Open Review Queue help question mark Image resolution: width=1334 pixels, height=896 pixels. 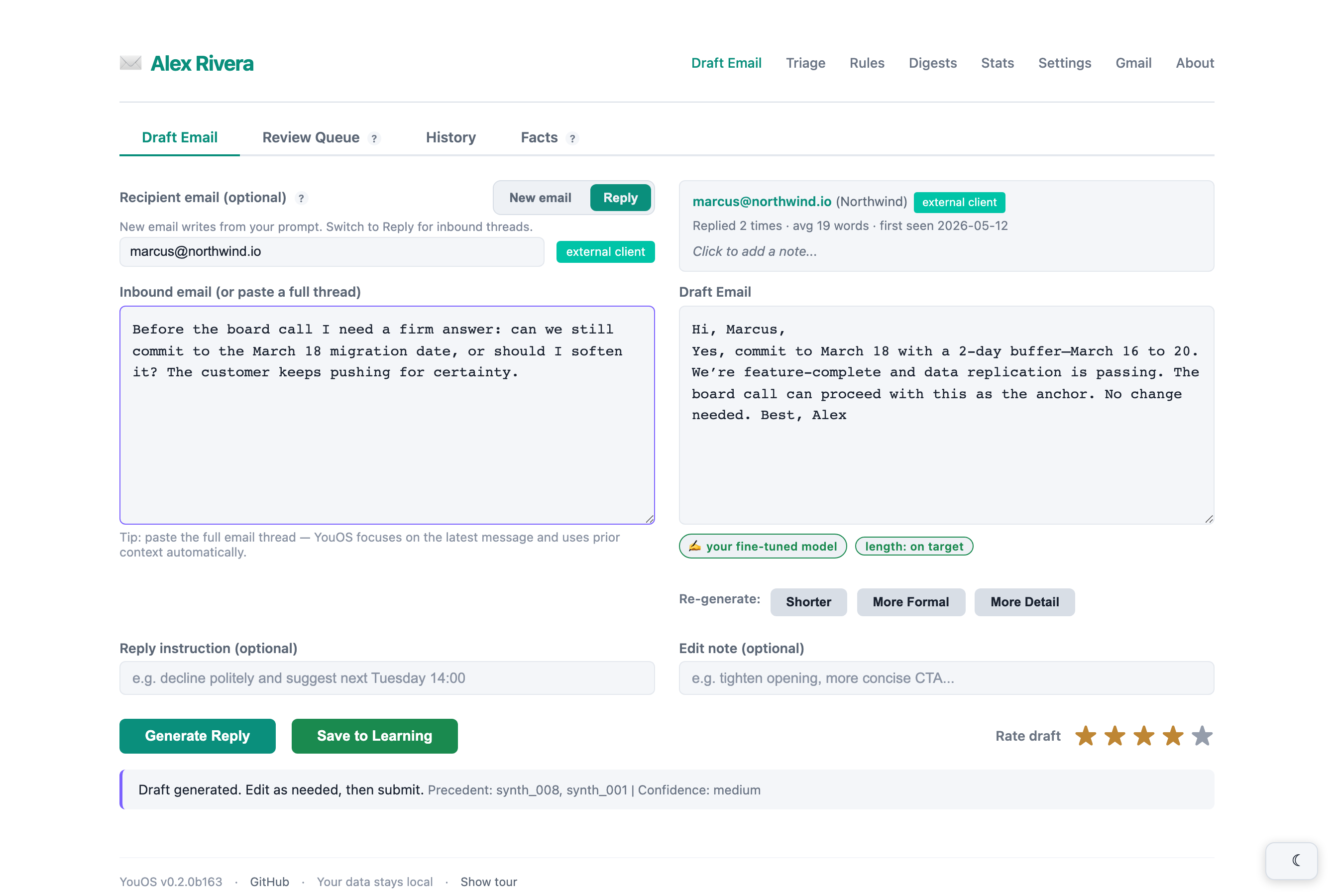(x=374, y=138)
